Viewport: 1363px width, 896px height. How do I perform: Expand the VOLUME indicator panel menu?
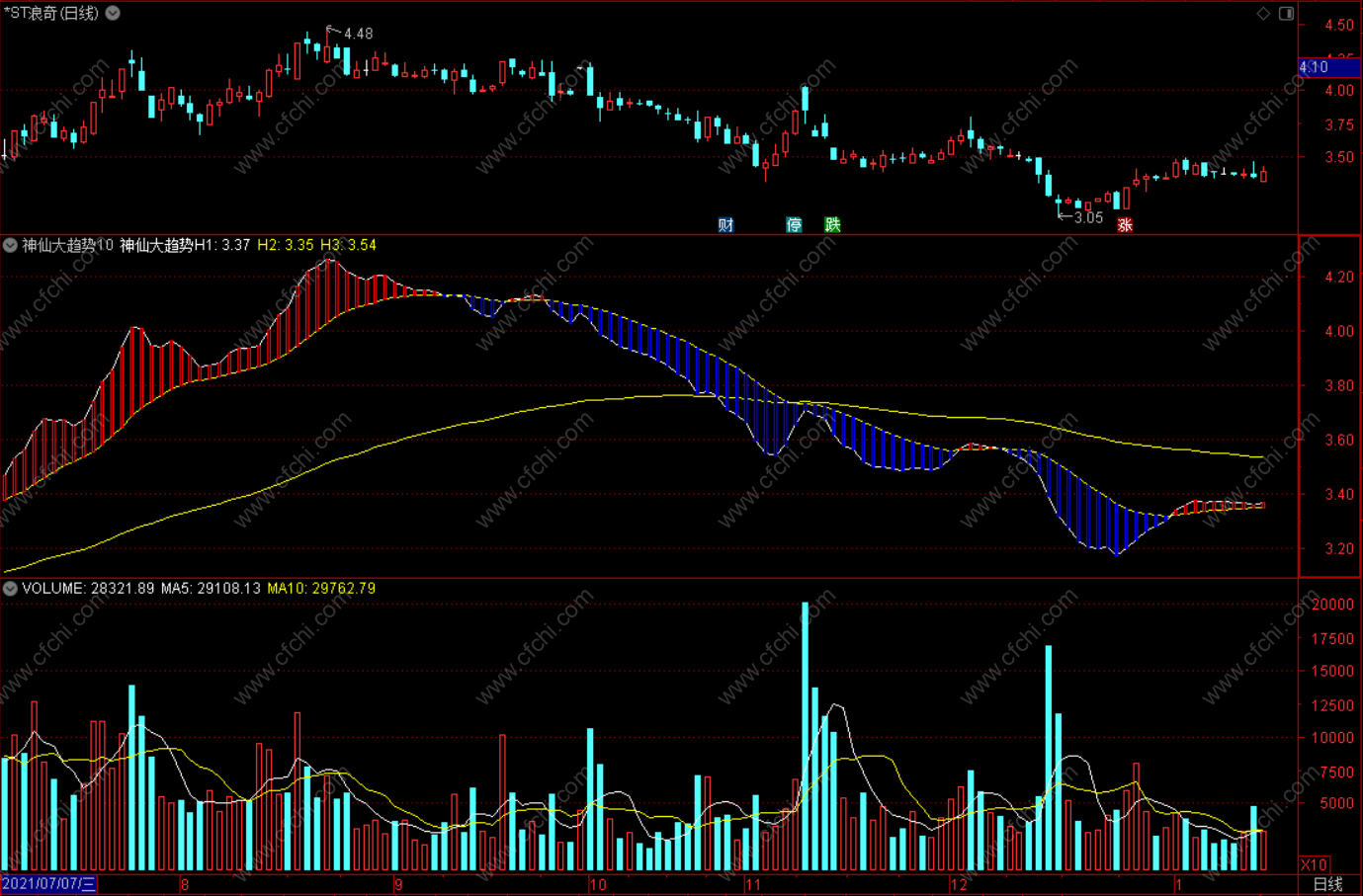click(x=10, y=589)
